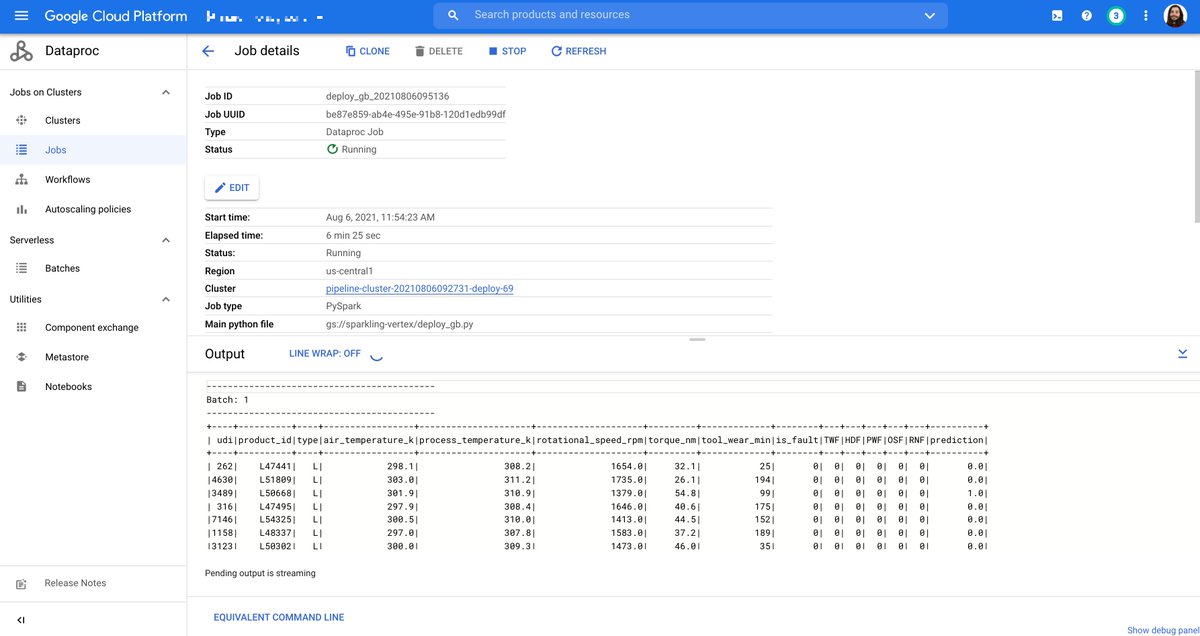
Task: Click the Batch: 1 output line
Action: point(227,400)
